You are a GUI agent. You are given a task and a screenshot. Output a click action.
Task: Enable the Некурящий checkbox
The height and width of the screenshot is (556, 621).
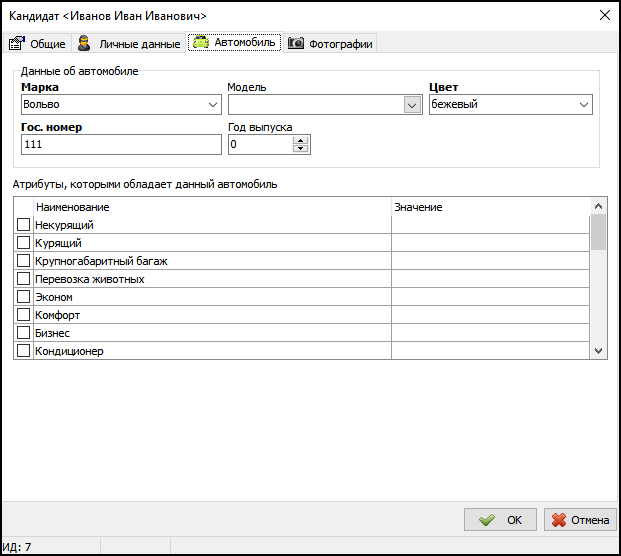click(24, 225)
